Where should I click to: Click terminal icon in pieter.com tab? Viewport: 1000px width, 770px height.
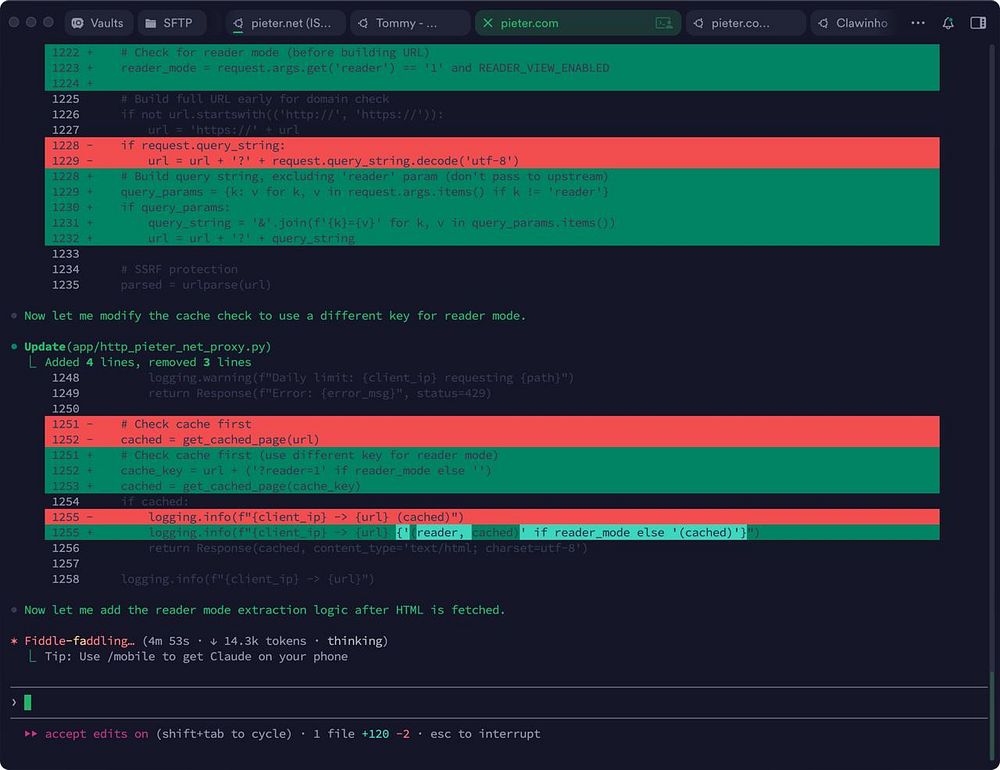point(664,23)
